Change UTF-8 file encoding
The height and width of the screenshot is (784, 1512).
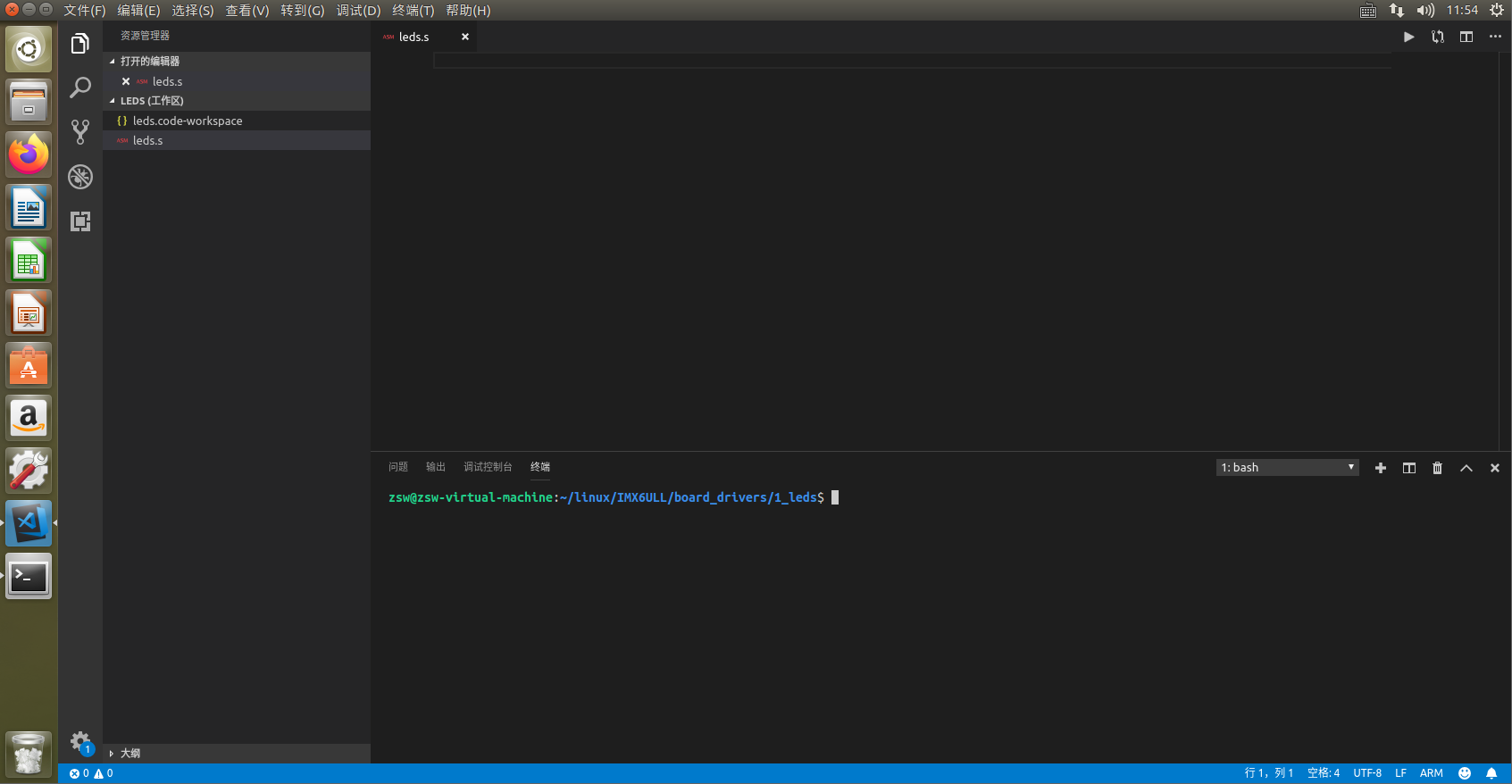(1367, 773)
